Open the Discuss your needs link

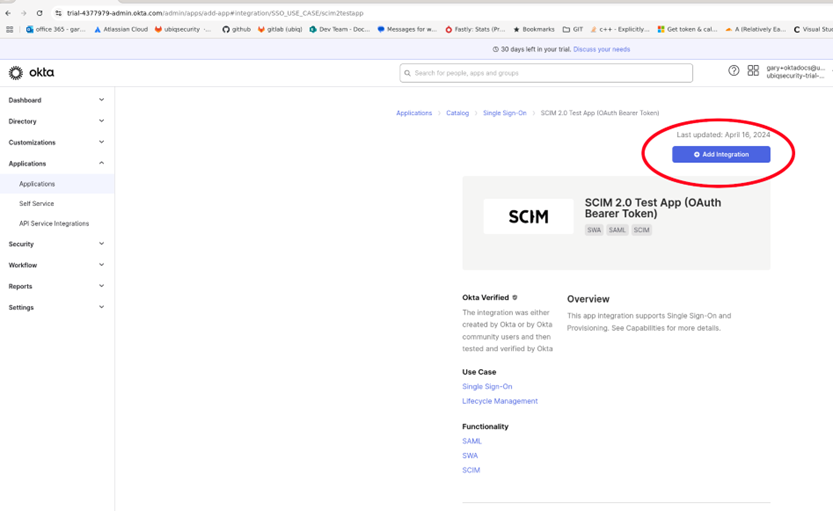601,49
